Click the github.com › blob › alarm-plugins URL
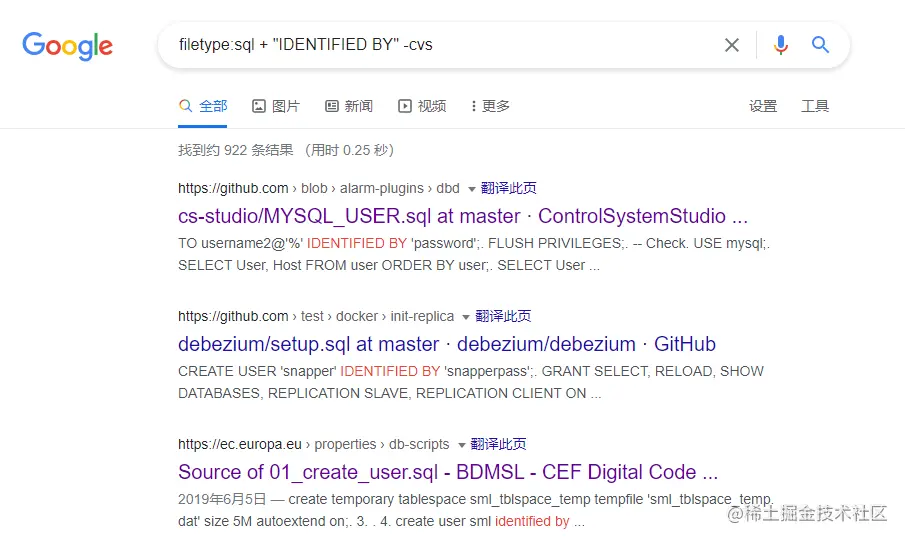 (x=319, y=188)
